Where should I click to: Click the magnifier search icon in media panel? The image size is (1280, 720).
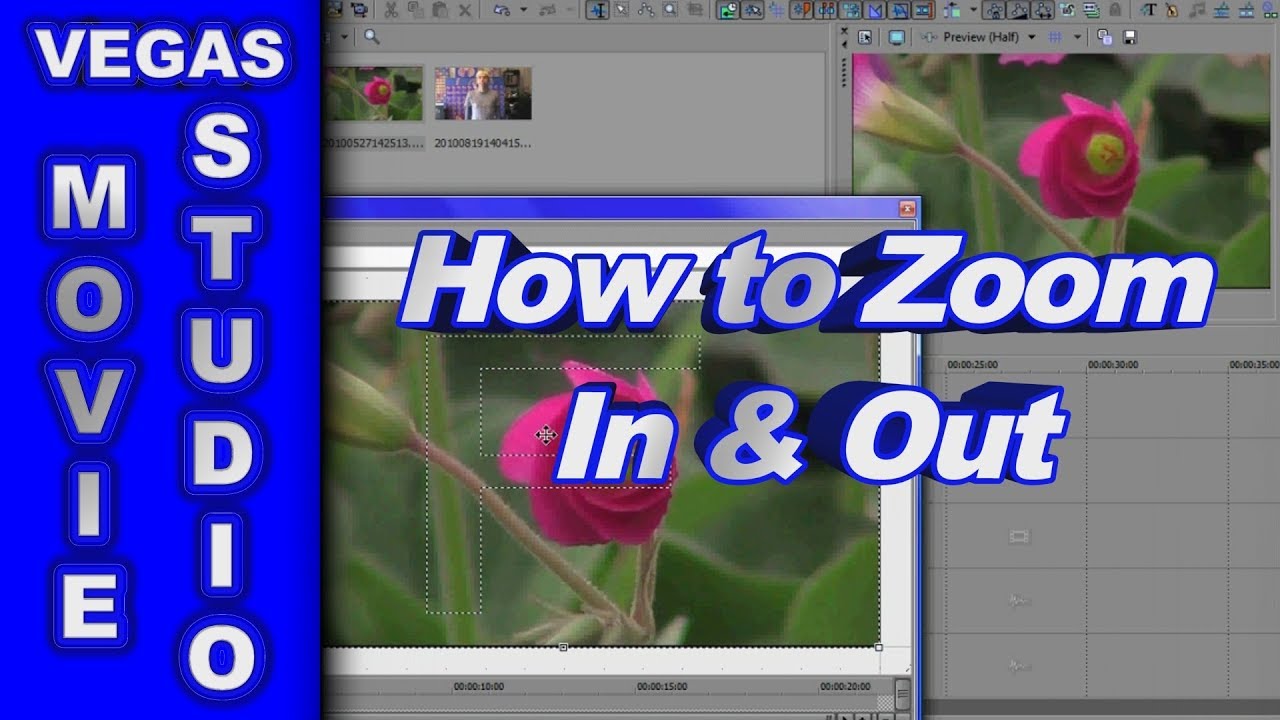point(371,37)
